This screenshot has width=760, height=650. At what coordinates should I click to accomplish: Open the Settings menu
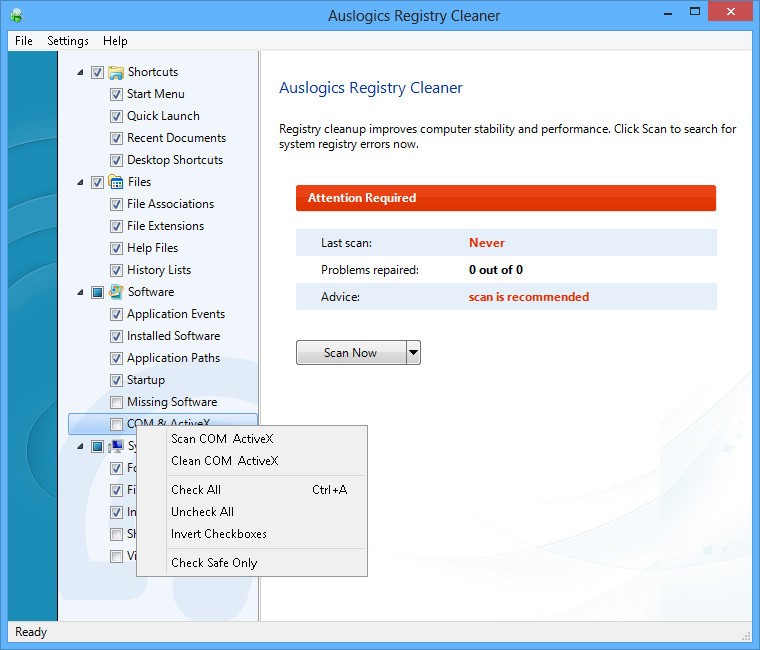click(68, 41)
